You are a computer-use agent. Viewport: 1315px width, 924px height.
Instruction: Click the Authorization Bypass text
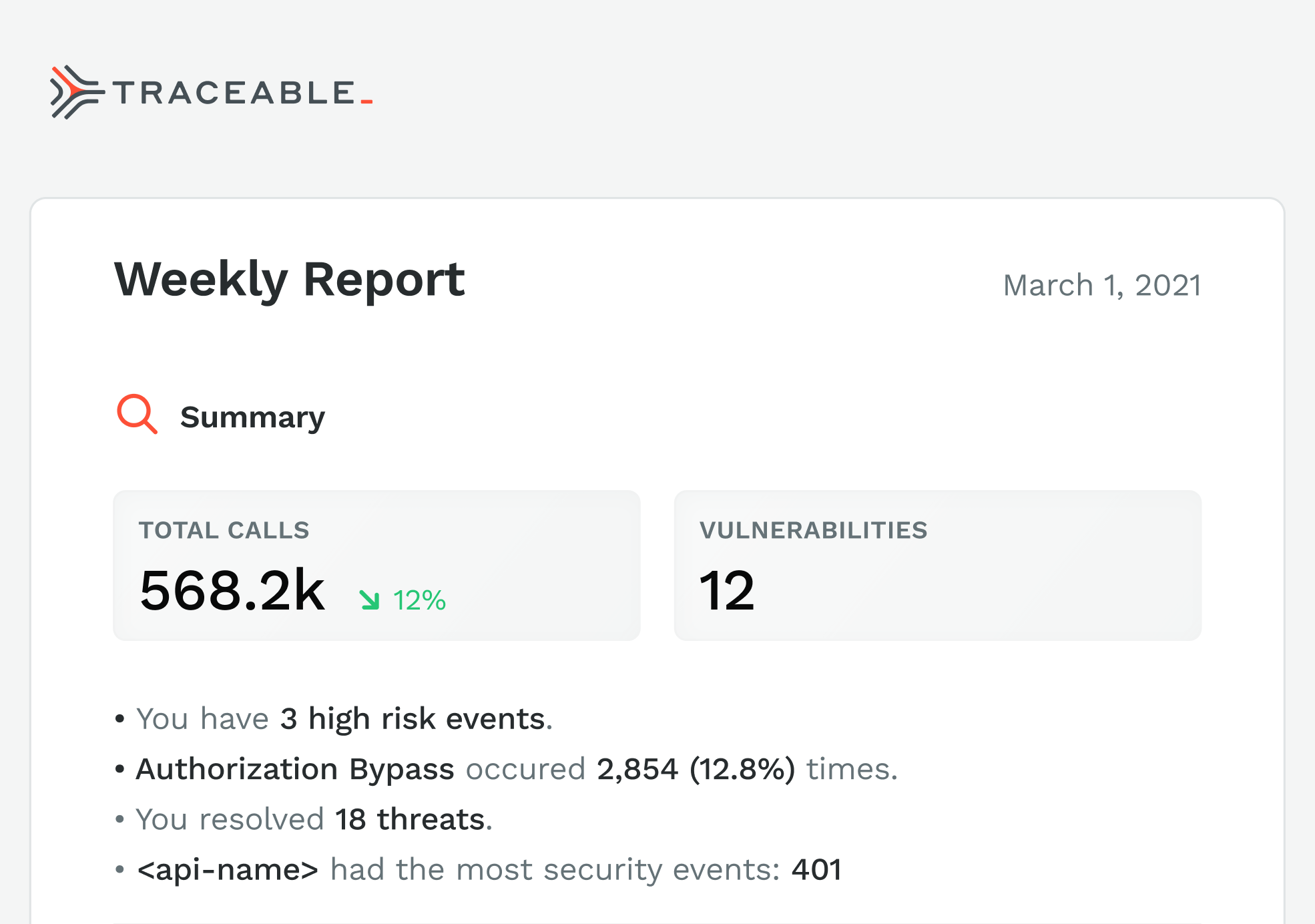pyautogui.click(x=295, y=769)
